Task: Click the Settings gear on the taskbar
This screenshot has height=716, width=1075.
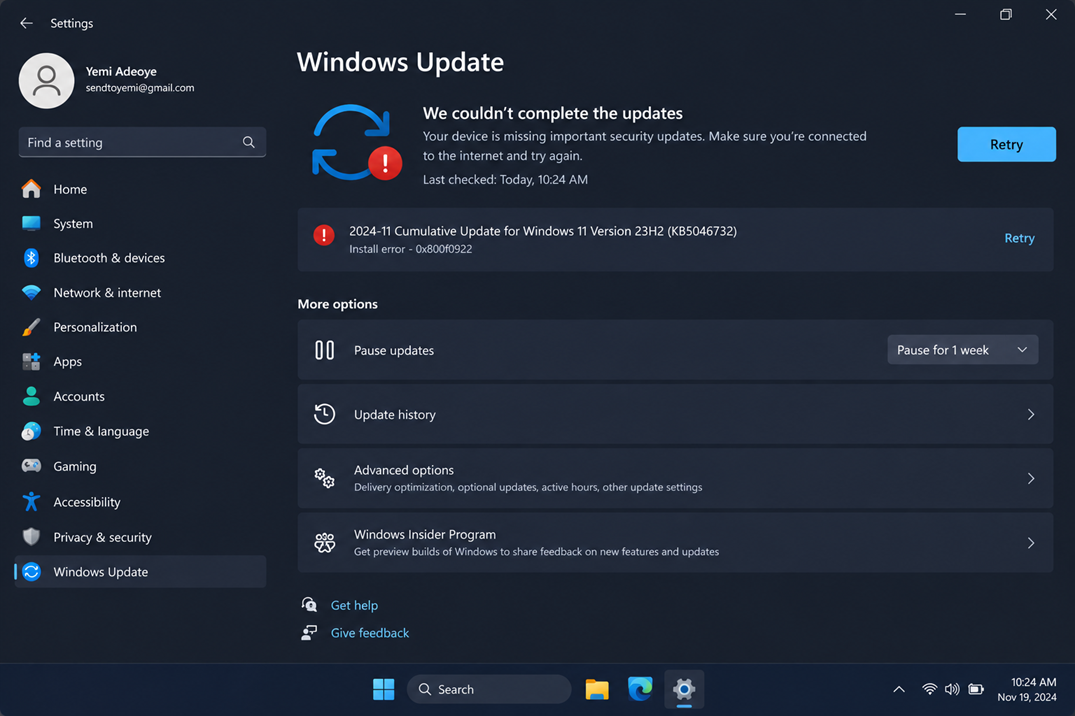Action: coord(684,689)
